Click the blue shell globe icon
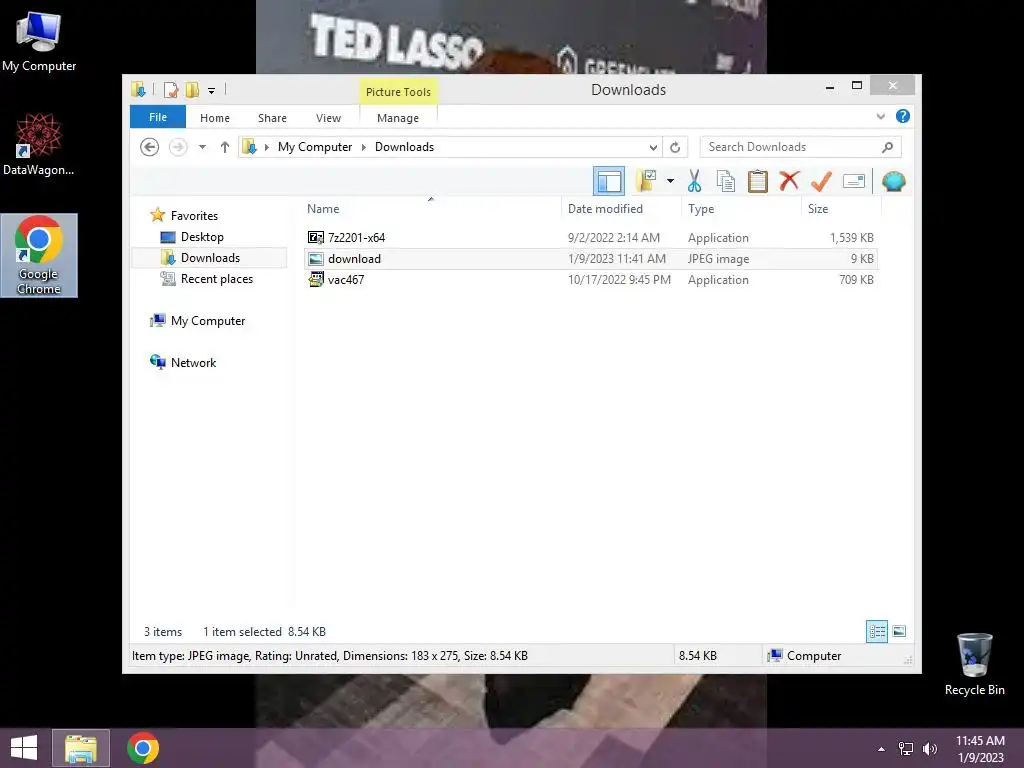1024x768 pixels. click(x=893, y=181)
